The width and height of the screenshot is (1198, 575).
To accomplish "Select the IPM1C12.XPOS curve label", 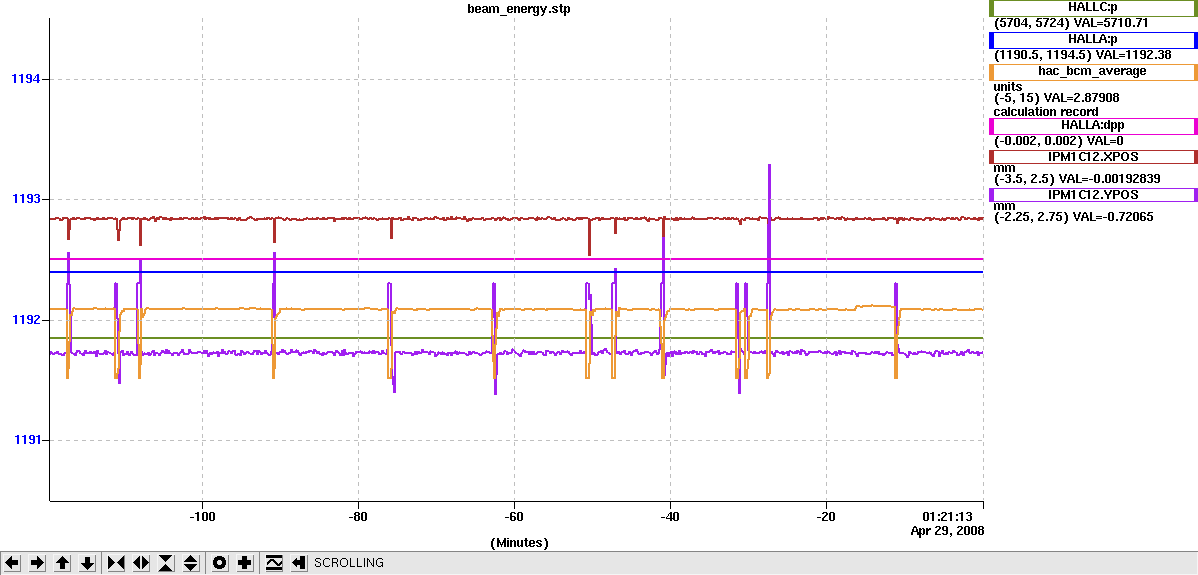I will tap(1093, 157).
